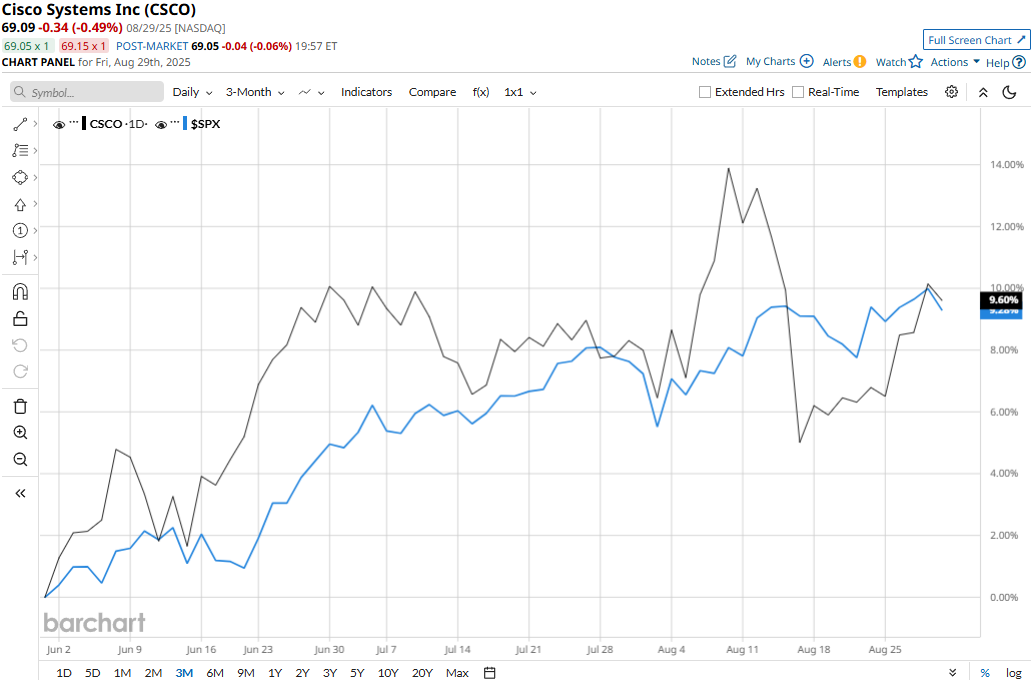The height and width of the screenshot is (680, 1032).
Task: Open the chart type dropdown
Action: point(311,92)
